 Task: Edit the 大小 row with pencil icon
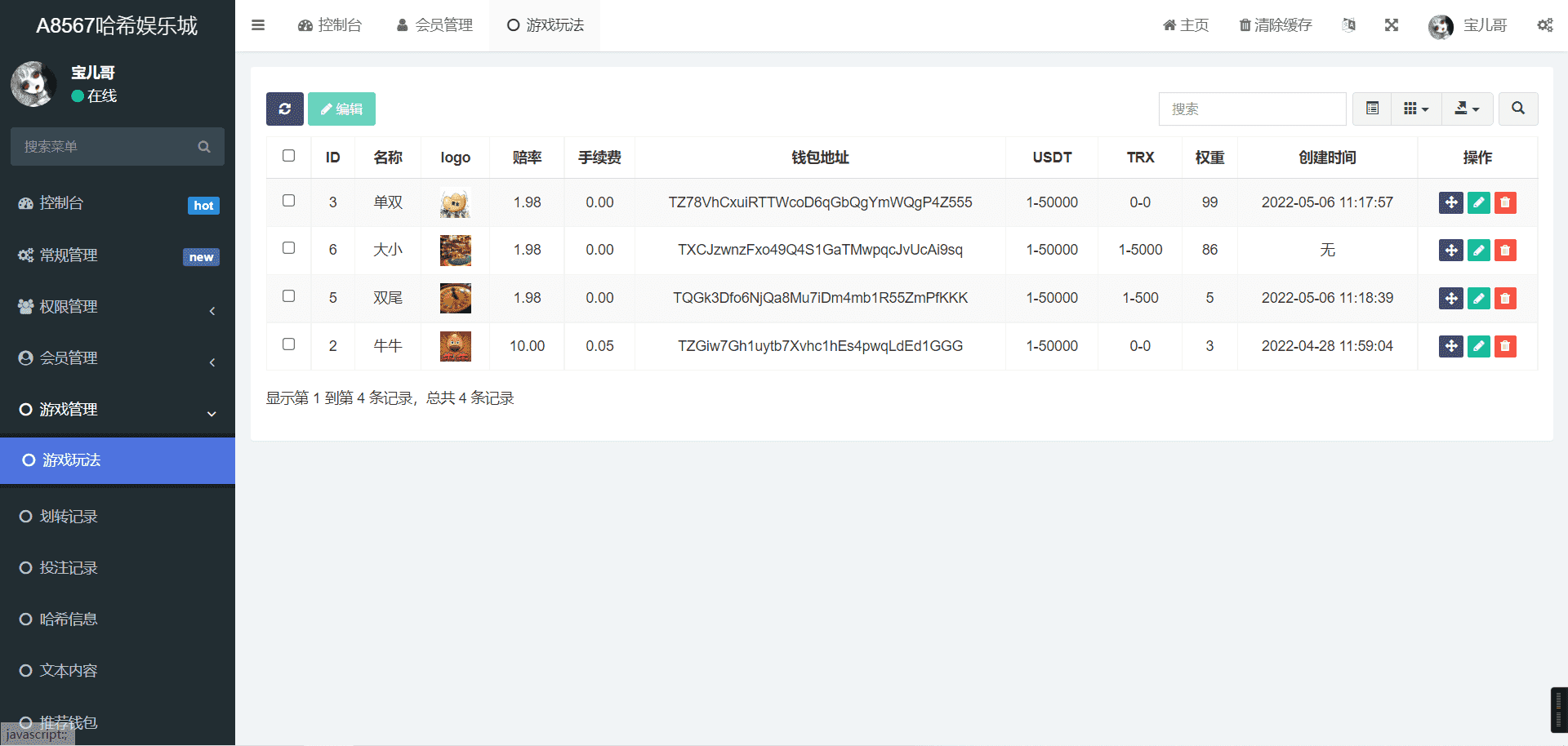(x=1478, y=251)
